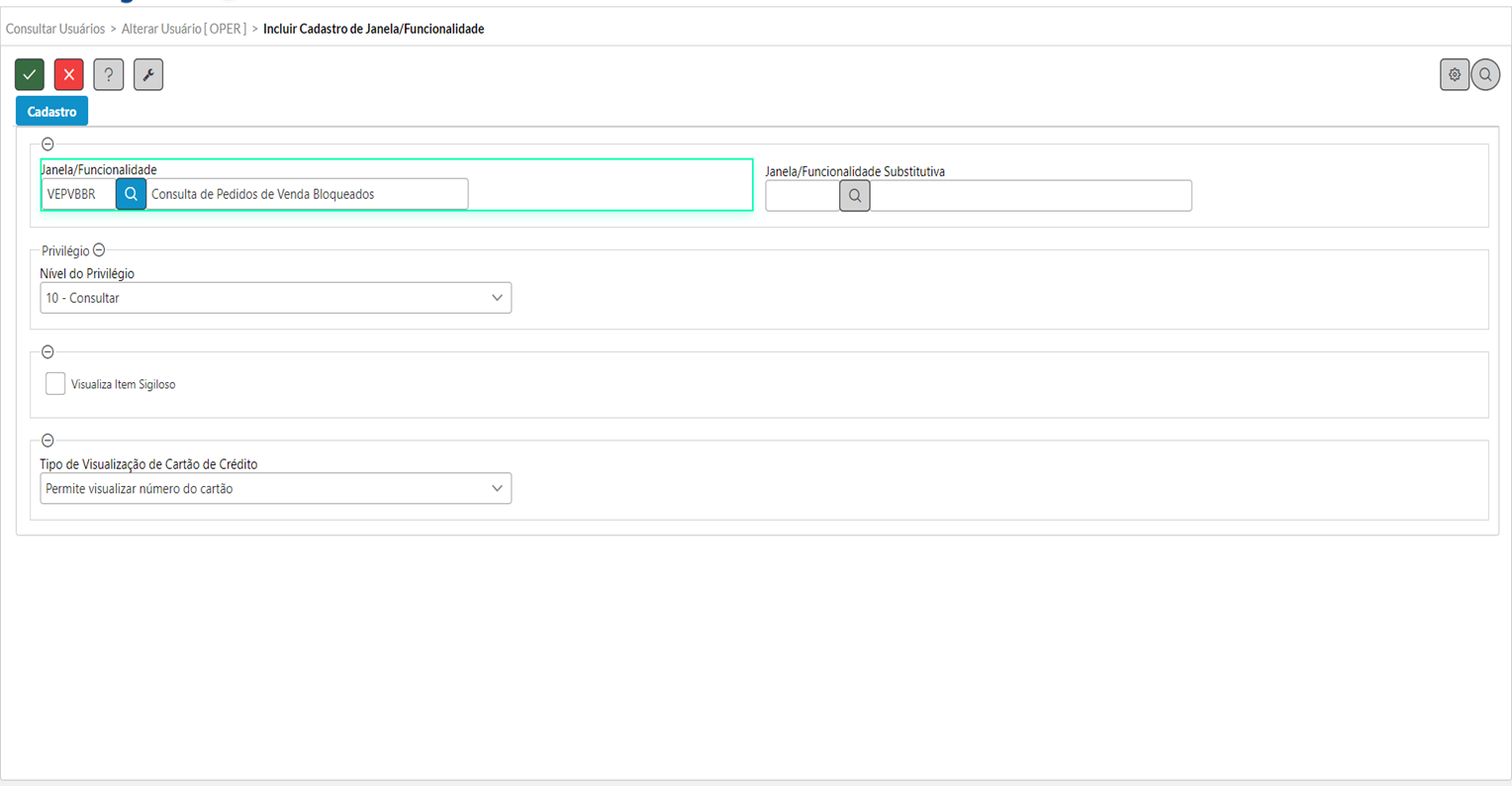Click the Substitutiva description field
Screen dimensions: 1512x786
(x=1031, y=196)
